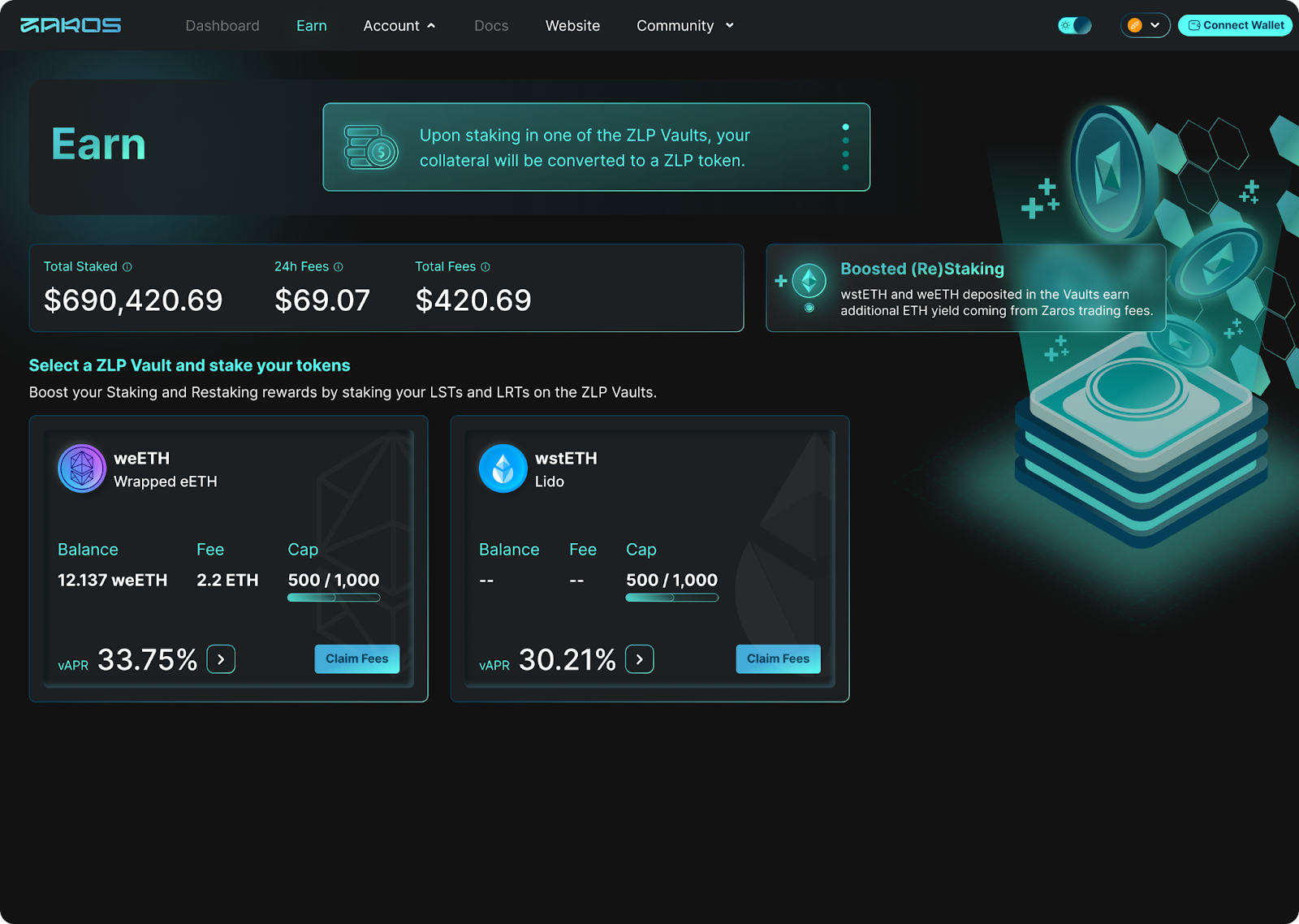Select the third banner pagination dot
1299x924 pixels.
(845, 153)
